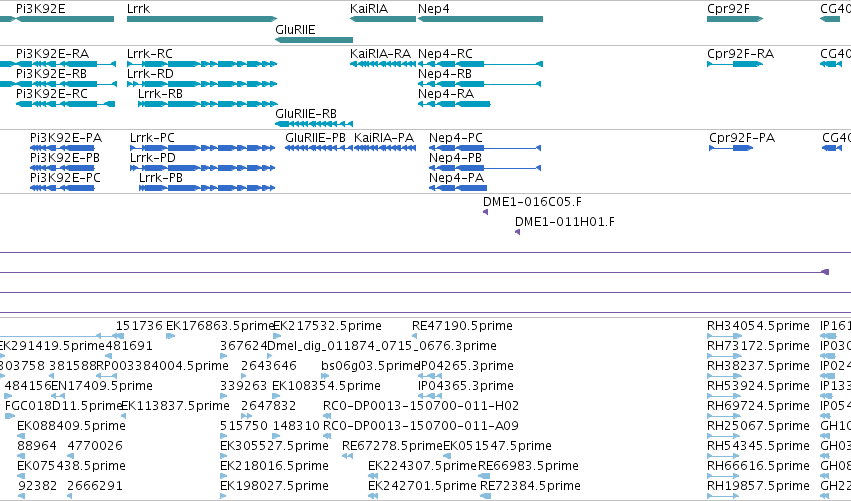The width and height of the screenshot is (851, 501).
Task: Select transcript Nep4-RA
Action: tap(454, 104)
